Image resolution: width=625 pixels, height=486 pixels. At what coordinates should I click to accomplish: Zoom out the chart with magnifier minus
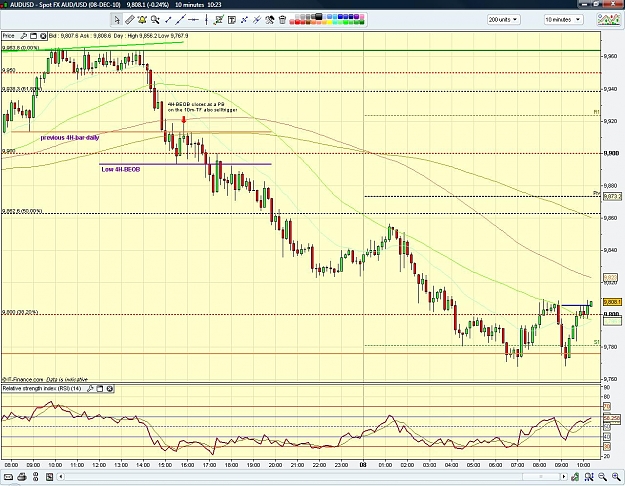pos(602,476)
